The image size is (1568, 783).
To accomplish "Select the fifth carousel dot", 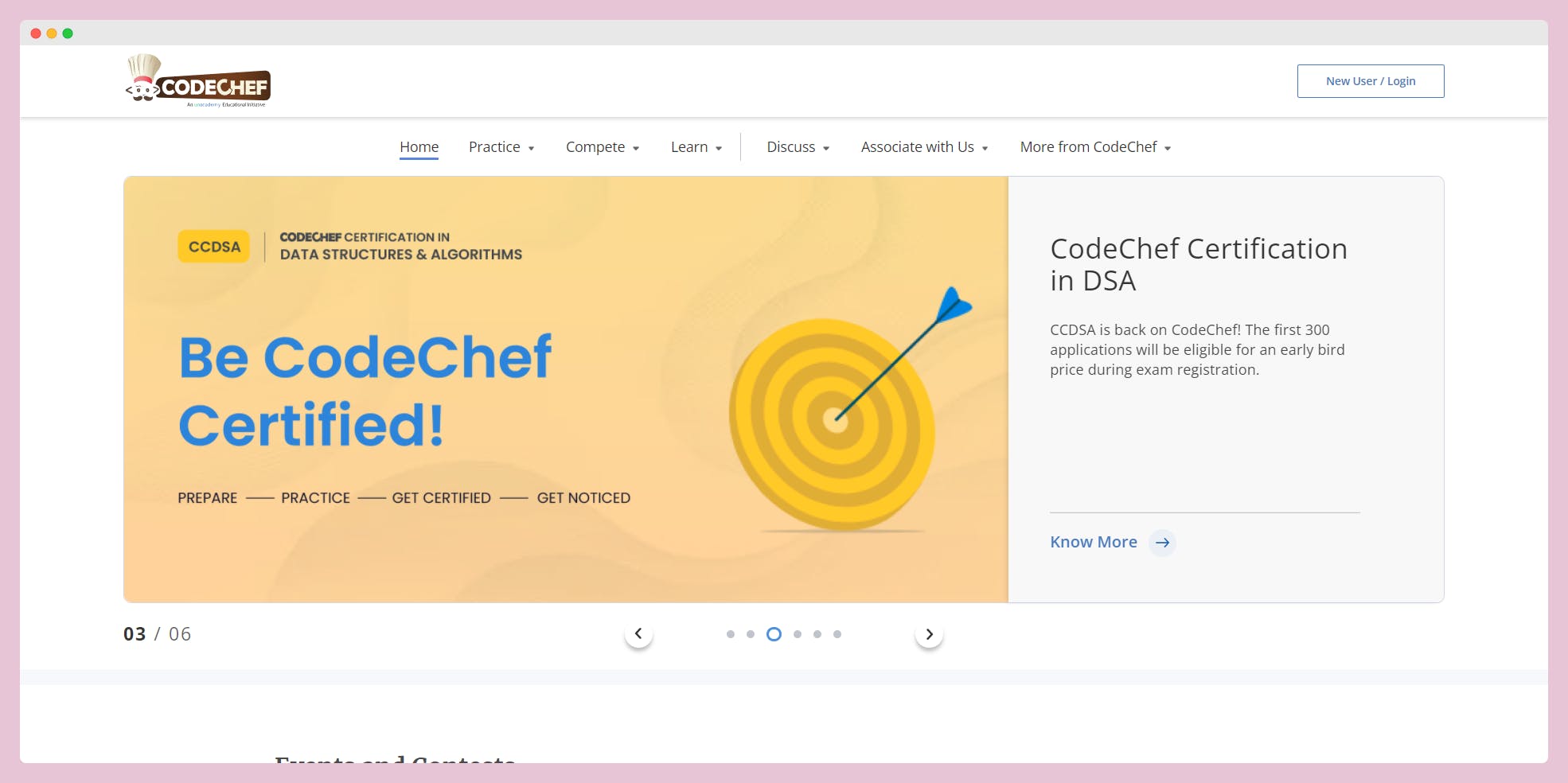I will pyautogui.click(x=817, y=634).
